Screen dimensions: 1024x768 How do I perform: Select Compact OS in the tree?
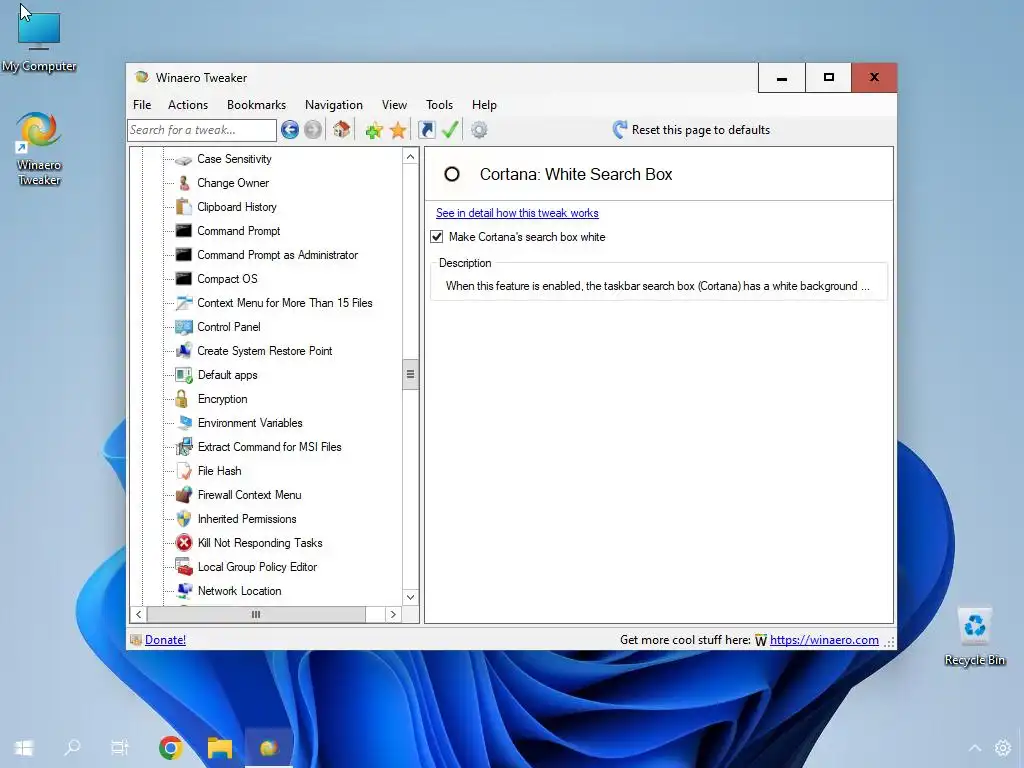coord(227,279)
